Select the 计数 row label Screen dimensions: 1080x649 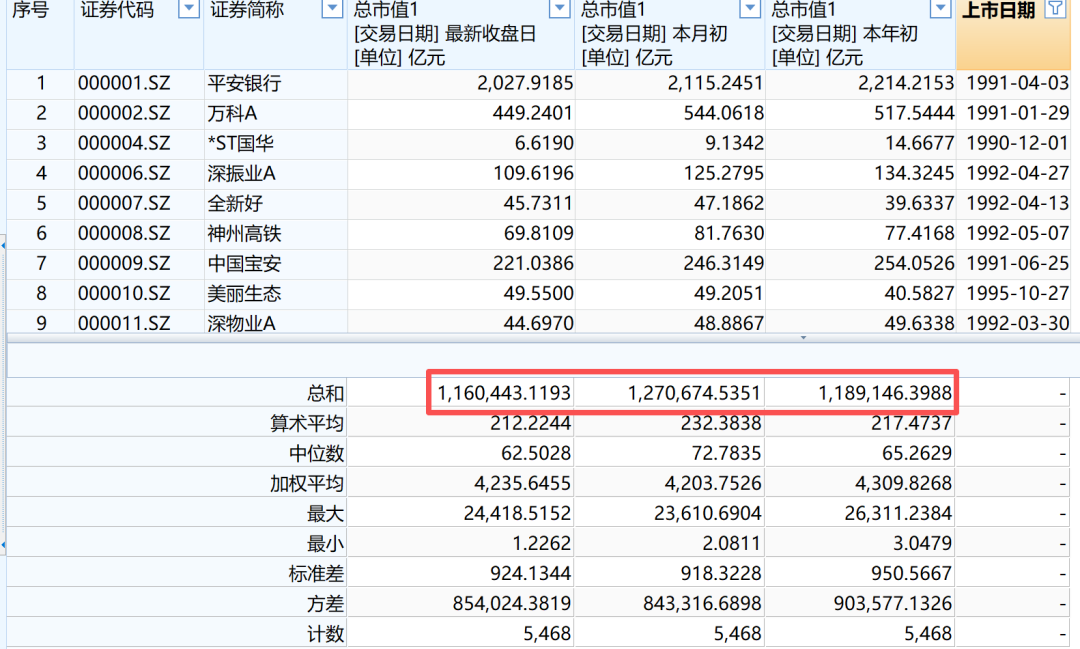tap(325, 634)
